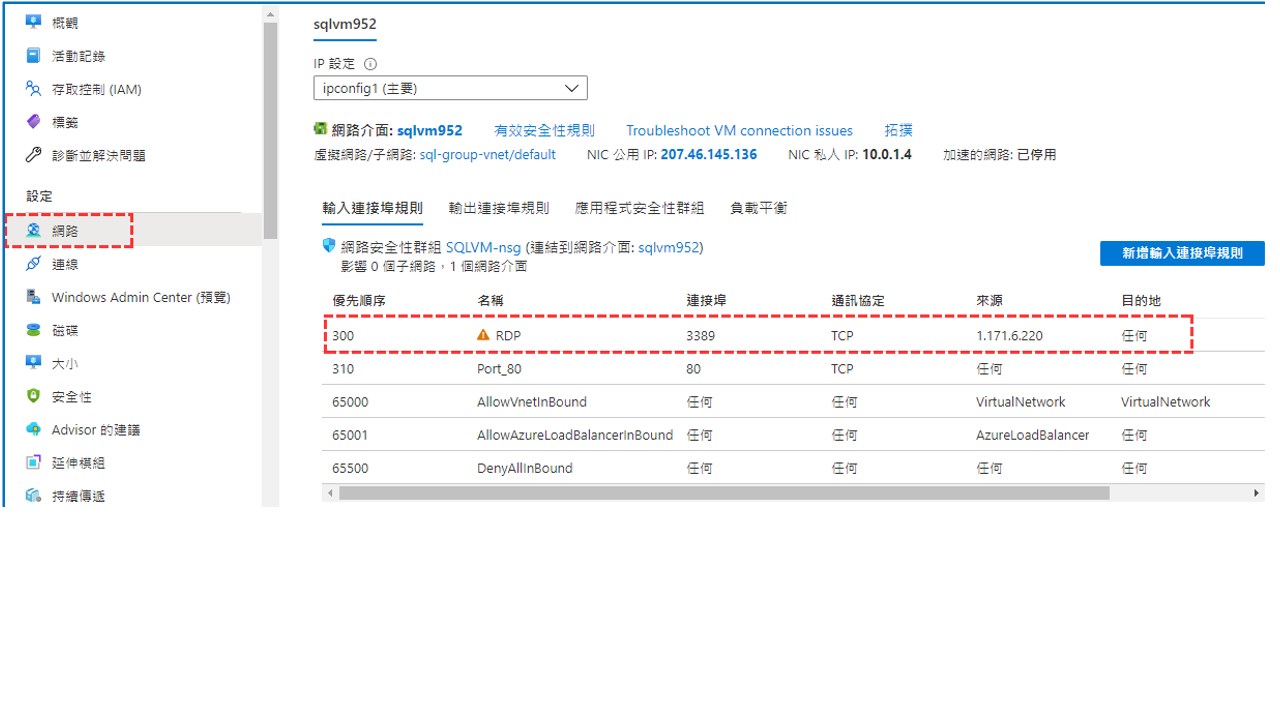Click the scrollbar left arrow below rules table
This screenshot has width=1280, height=720.
coord(328,493)
